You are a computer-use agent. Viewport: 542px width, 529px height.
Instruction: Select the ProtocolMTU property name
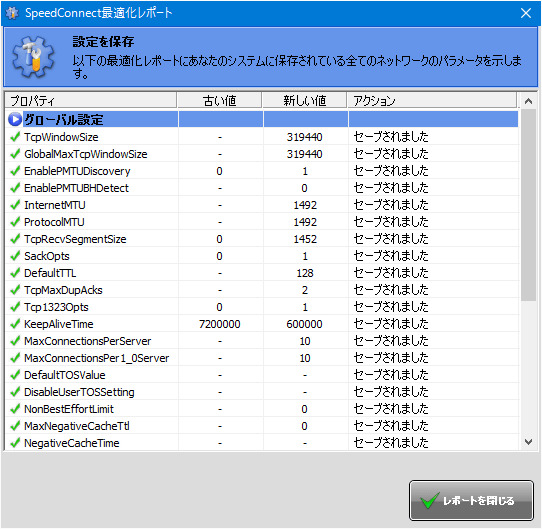[x=54, y=222]
